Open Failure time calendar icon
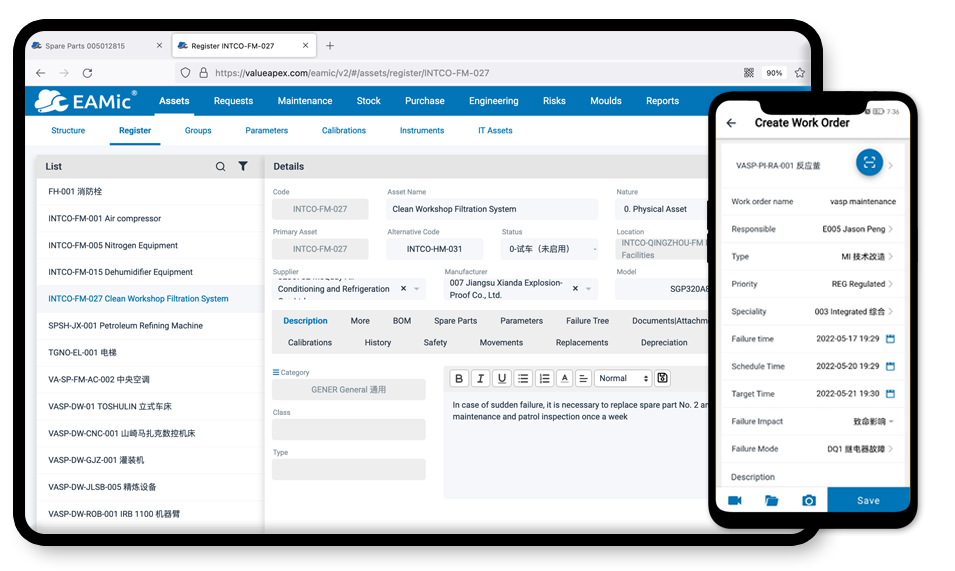The image size is (955, 571). [890, 339]
